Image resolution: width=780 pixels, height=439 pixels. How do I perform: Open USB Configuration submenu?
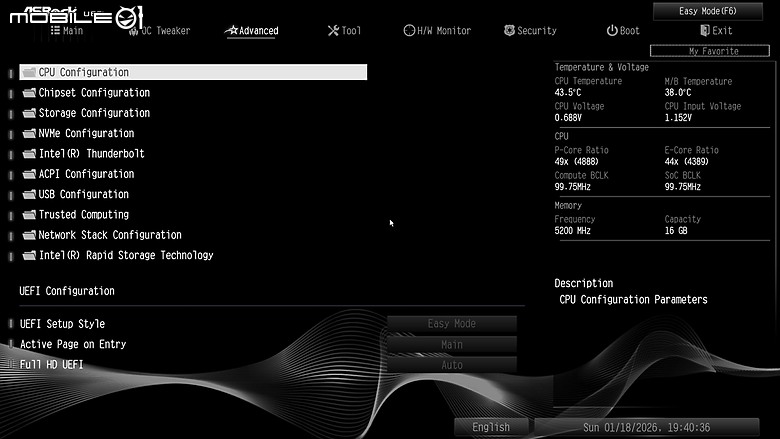(84, 194)
